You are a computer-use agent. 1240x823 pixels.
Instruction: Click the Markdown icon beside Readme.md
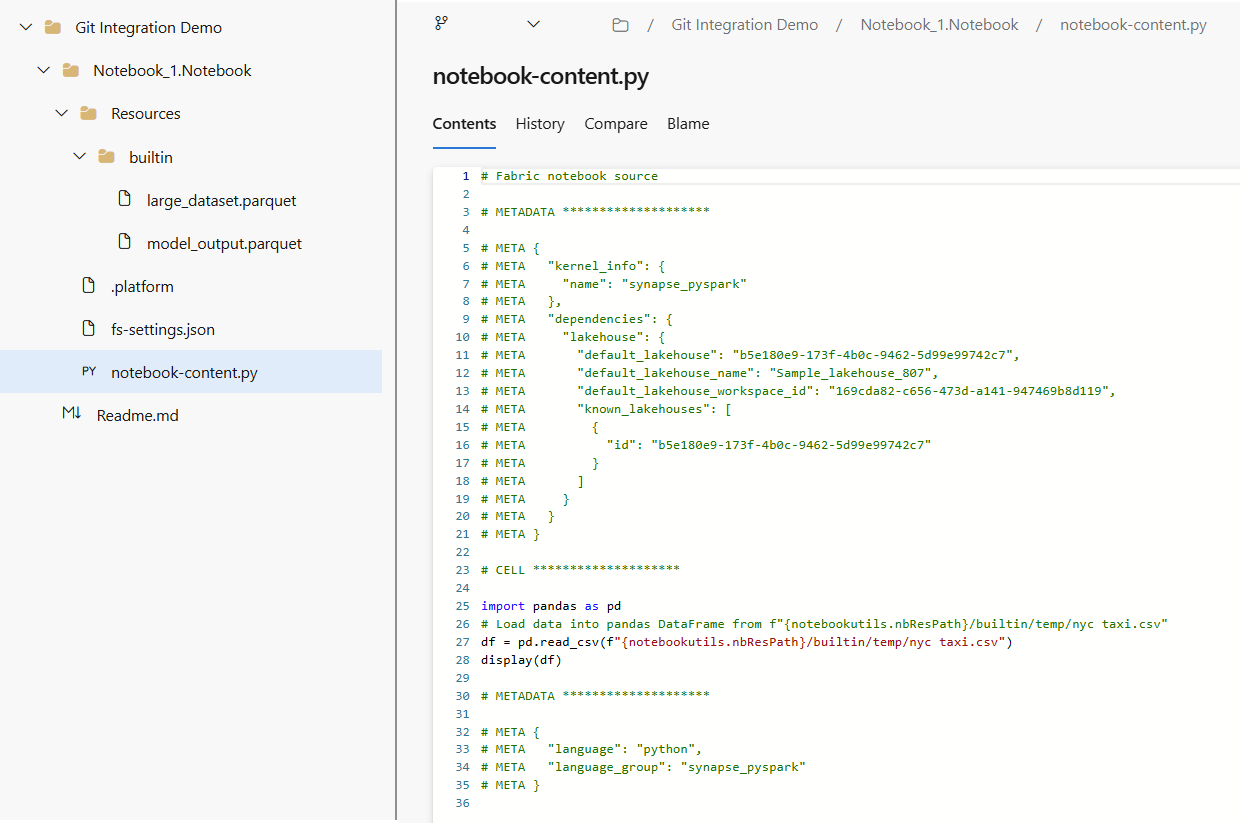pos(71,414)
